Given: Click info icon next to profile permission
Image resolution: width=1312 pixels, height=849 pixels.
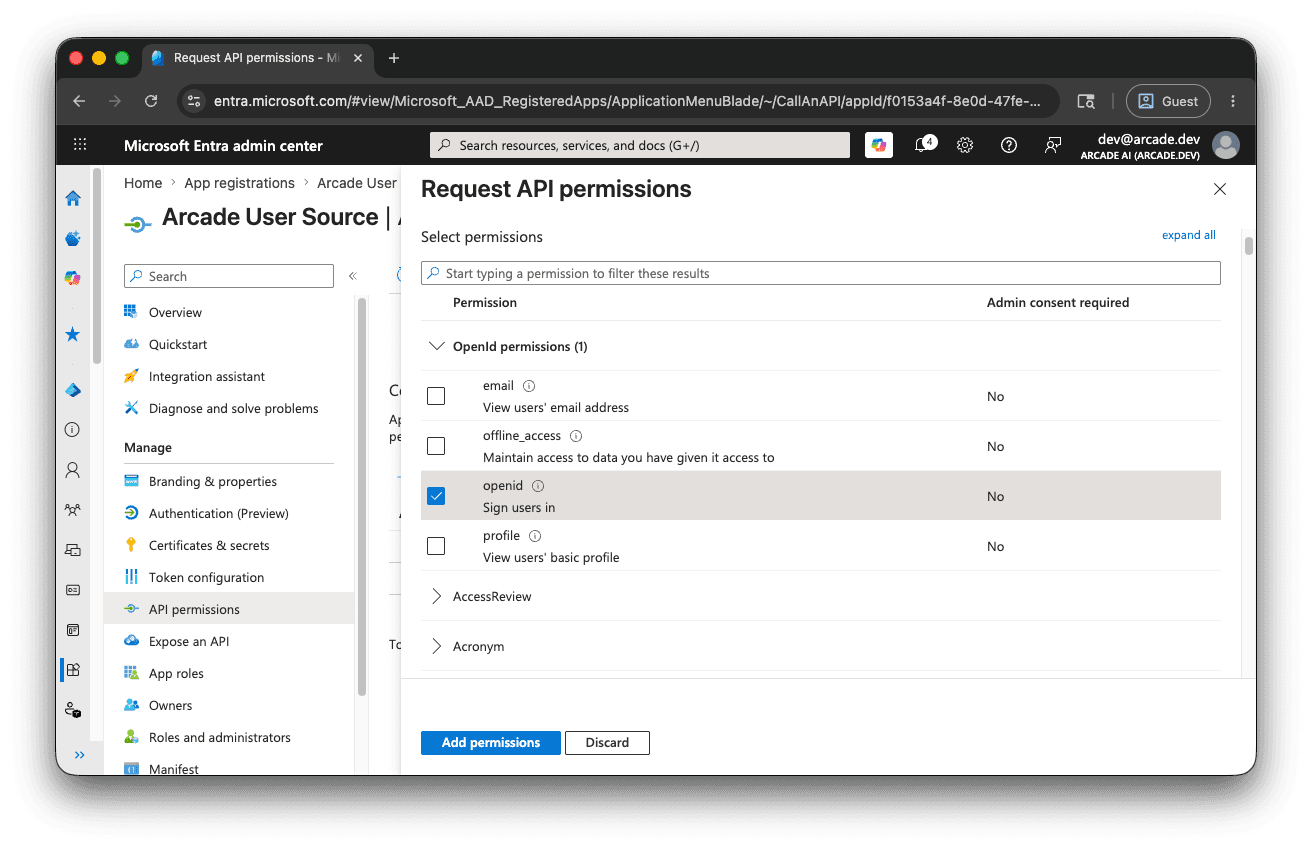Looking at the screenshot, I should (535, 536).
